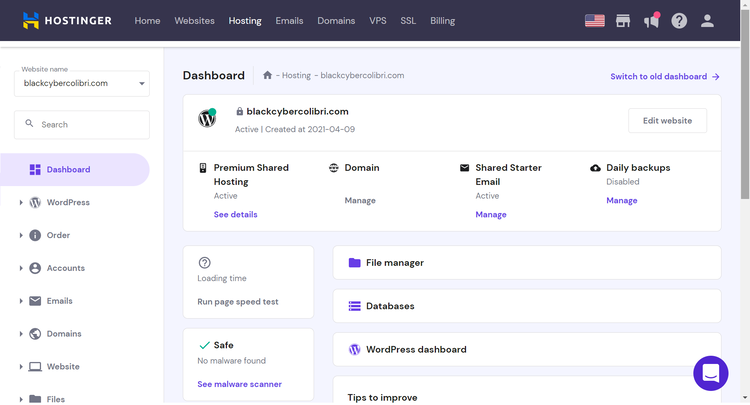Click Manage under Shared Starter Email
The width and height of the screenshot is (750, 405).
(491, 215)
